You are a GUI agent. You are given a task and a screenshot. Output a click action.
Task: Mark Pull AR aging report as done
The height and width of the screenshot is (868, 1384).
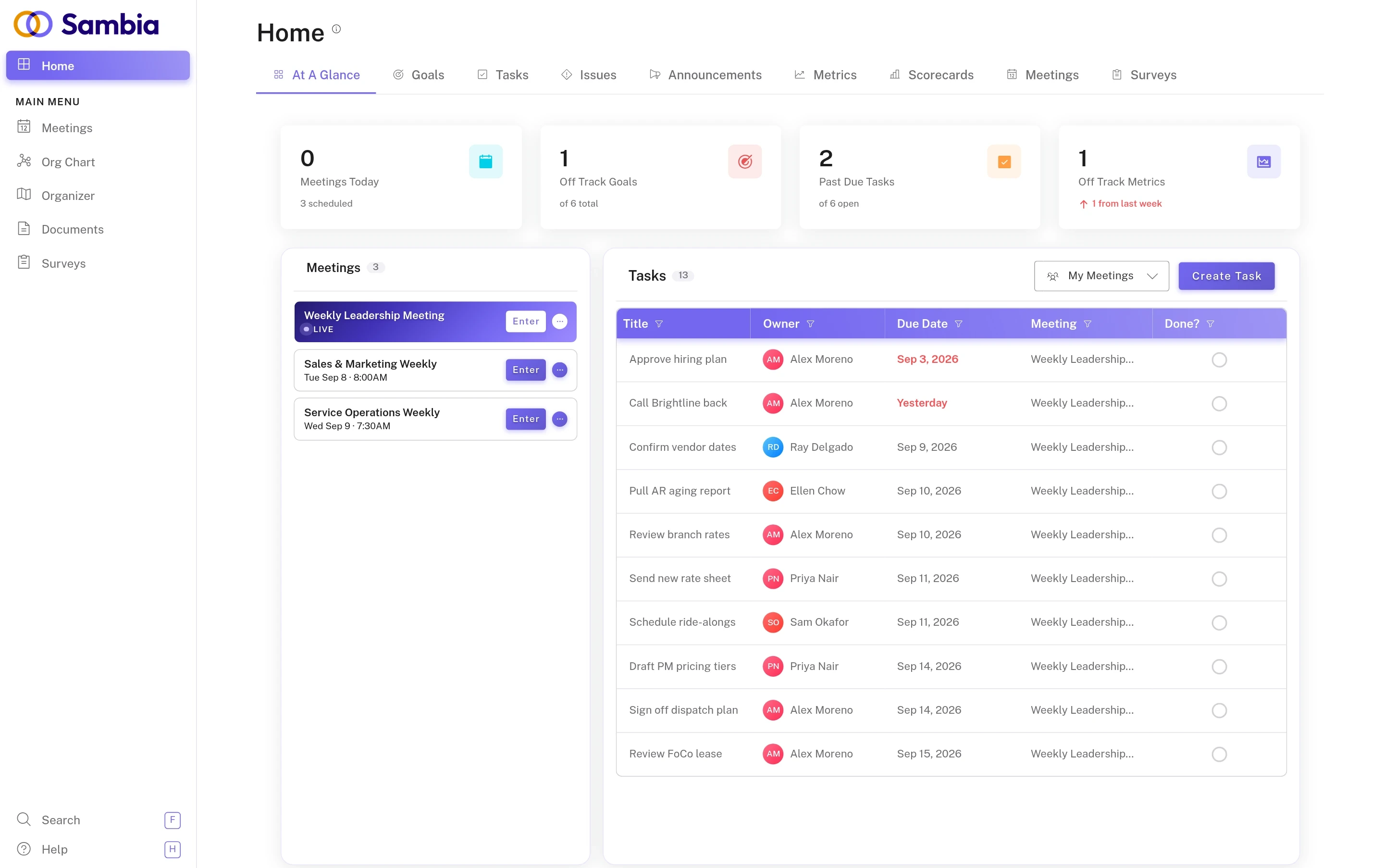(x=1219, y=491)
